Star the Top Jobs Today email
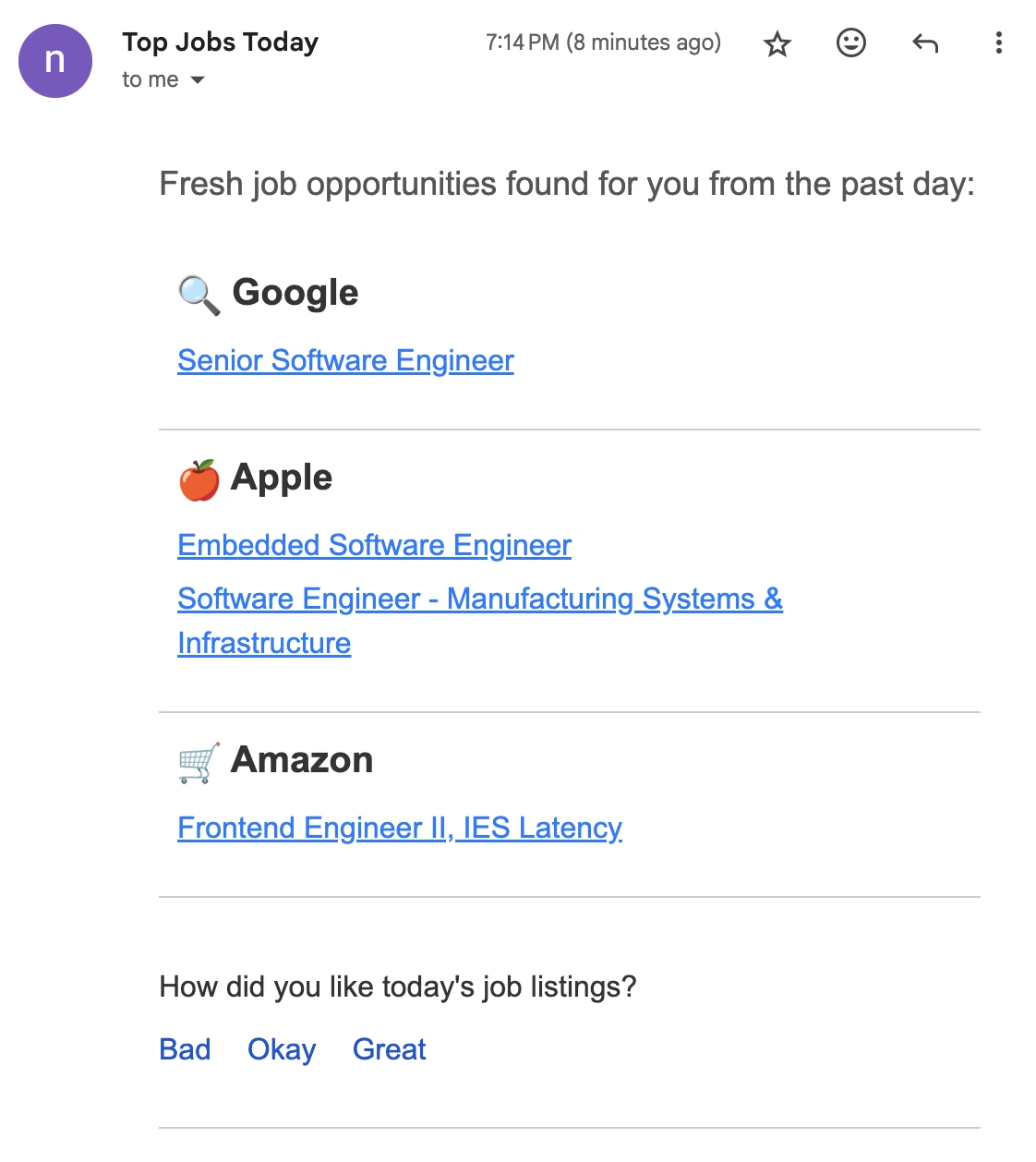The height and width of the screenshot is (1162, 1036). [x=777, y=42]
